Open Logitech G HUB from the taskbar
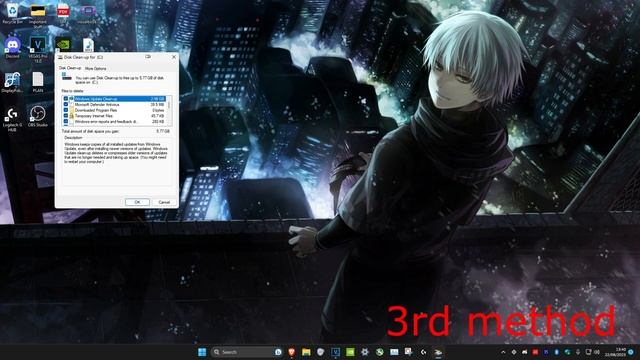This screenshot has height=360, width=640. tap(423, 352)
